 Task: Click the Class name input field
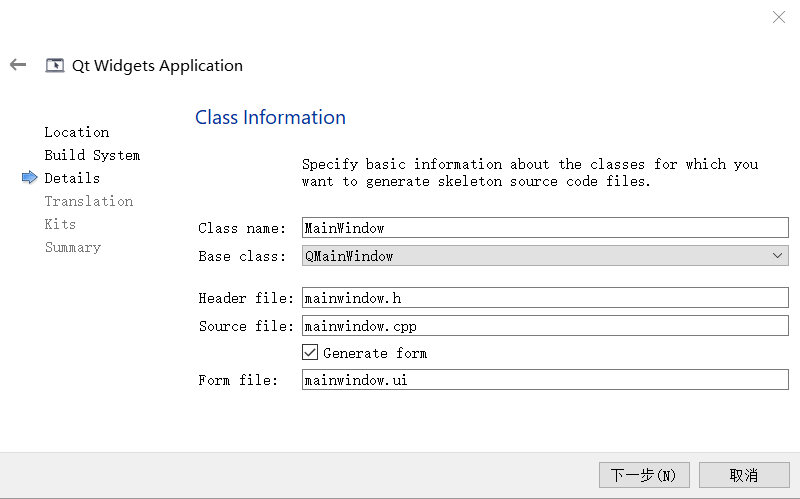pyautogui.click(x=545, y=228)
